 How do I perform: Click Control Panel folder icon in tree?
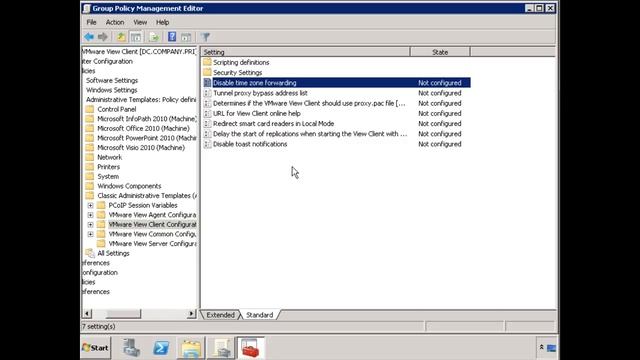click(90, 109)
